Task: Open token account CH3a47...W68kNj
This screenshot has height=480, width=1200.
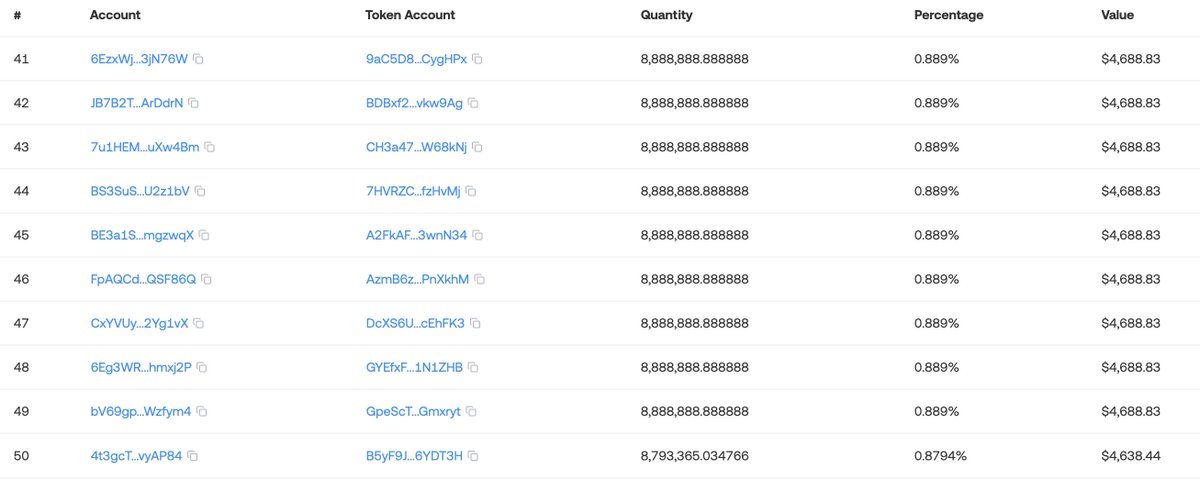Action: [416, 147]
